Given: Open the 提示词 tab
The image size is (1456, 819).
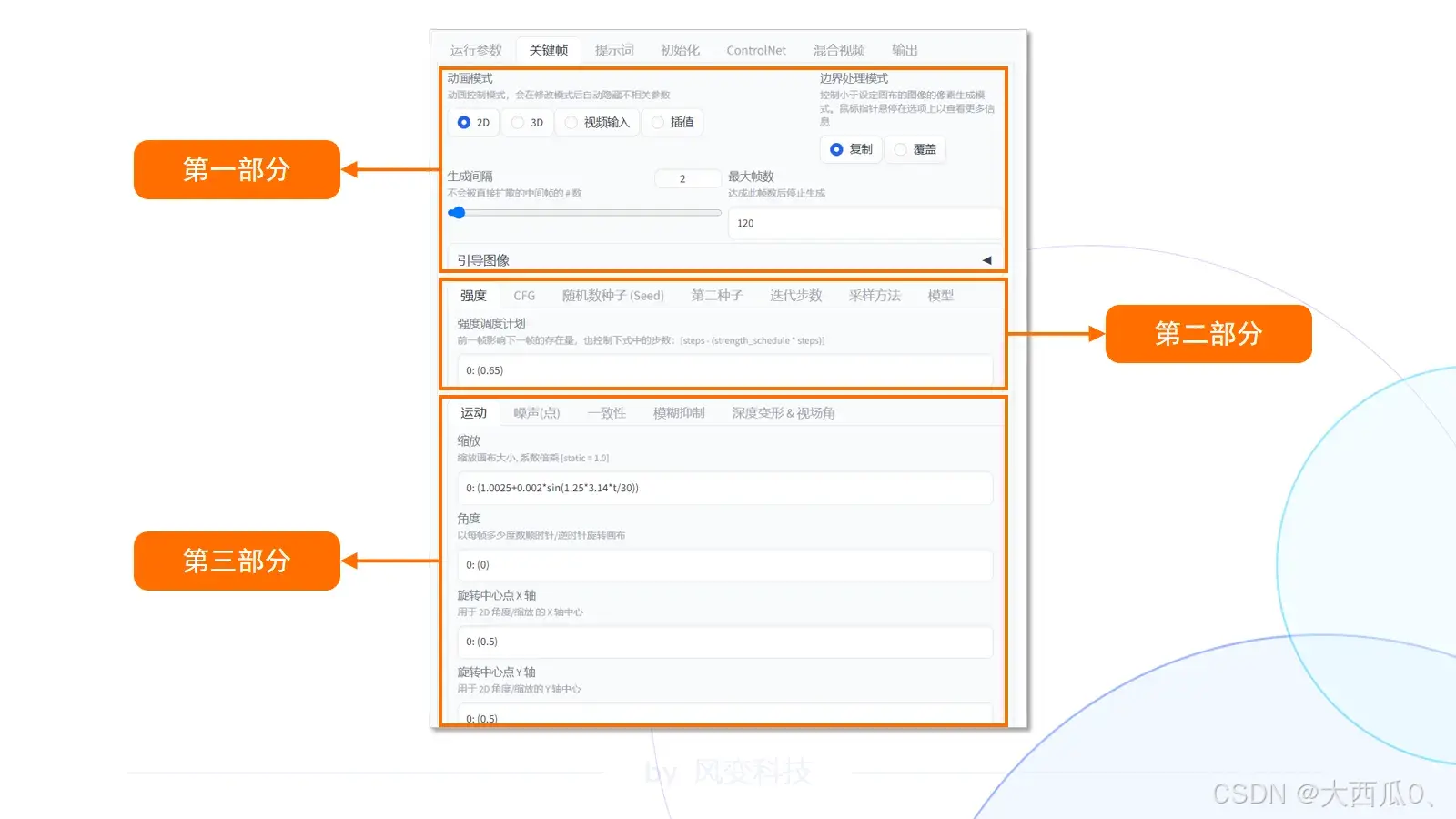Looking at the screenshot, I should point(614,50).
